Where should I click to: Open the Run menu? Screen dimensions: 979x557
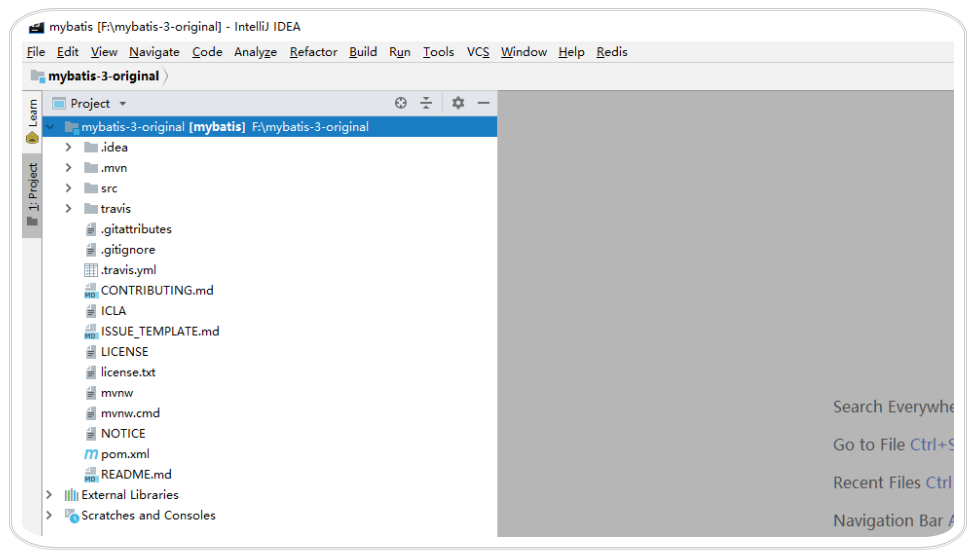(x=400, y=52)
